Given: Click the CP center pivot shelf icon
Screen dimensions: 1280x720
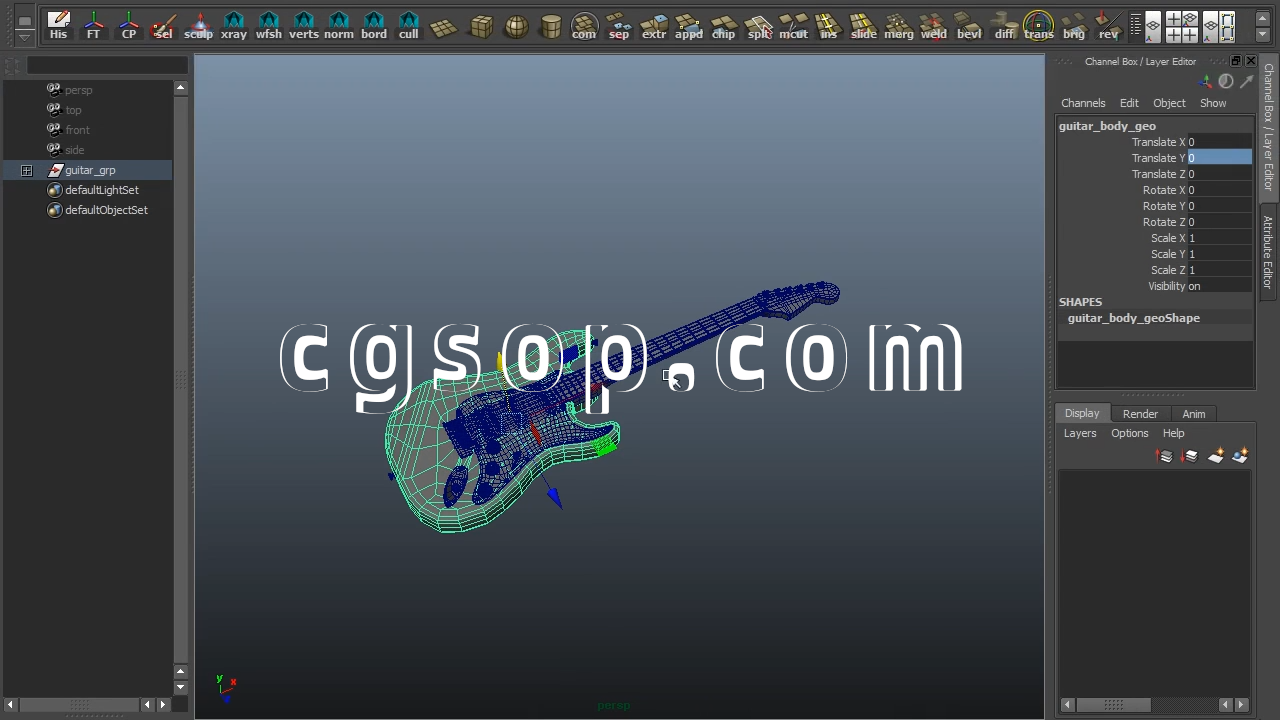Looking at the screenshot, I should pyautogui.click(x=128, y=26).
